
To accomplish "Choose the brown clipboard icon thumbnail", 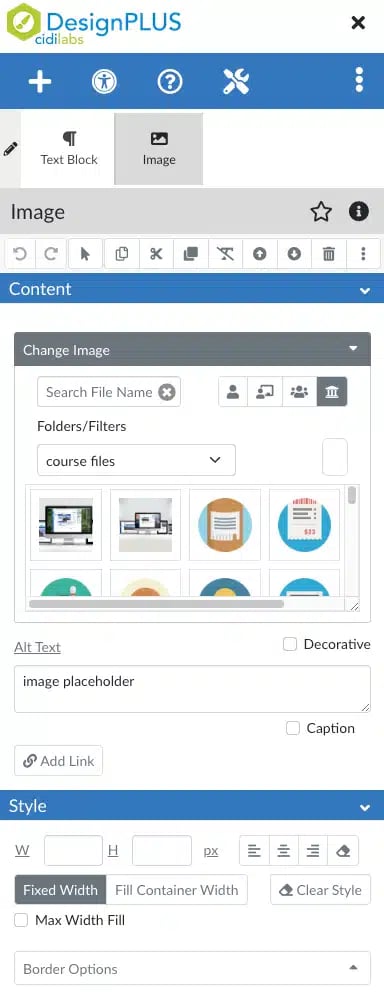I will 225,525.
